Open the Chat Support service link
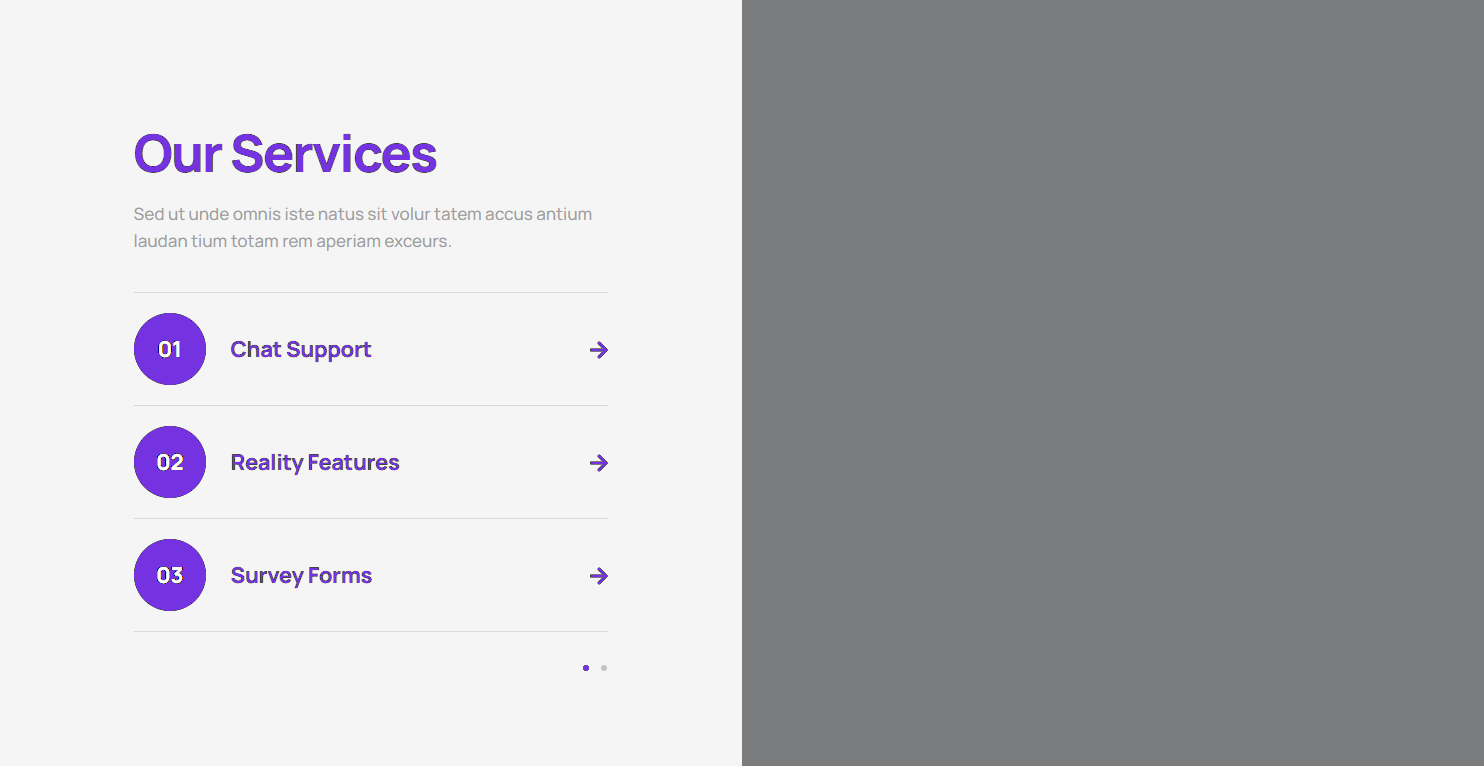 click(300, 350)
